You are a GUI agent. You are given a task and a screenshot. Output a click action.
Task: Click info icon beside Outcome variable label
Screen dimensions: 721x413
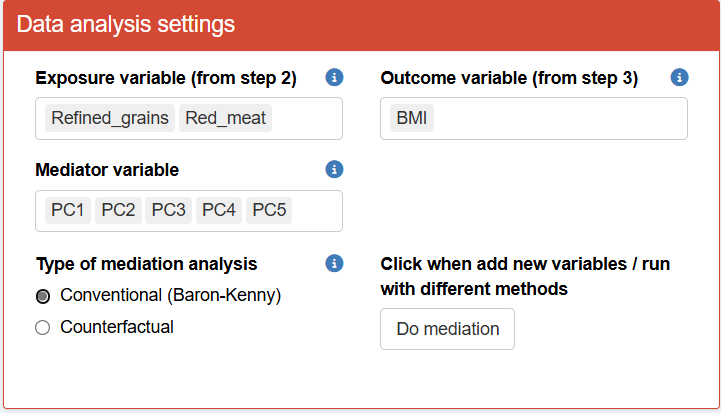(x=680, y=78)
